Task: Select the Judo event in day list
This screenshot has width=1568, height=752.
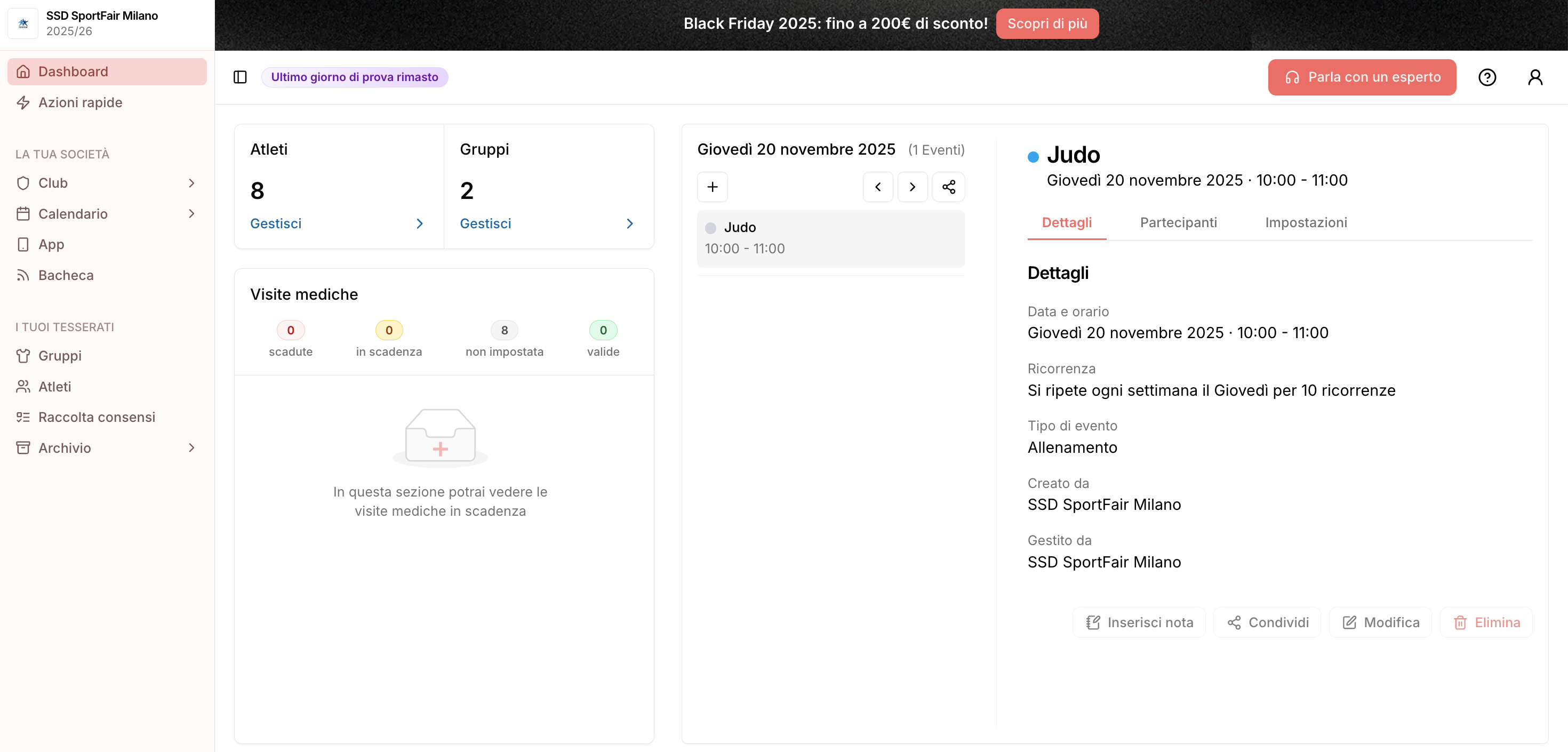Action: tap(830, 238)
